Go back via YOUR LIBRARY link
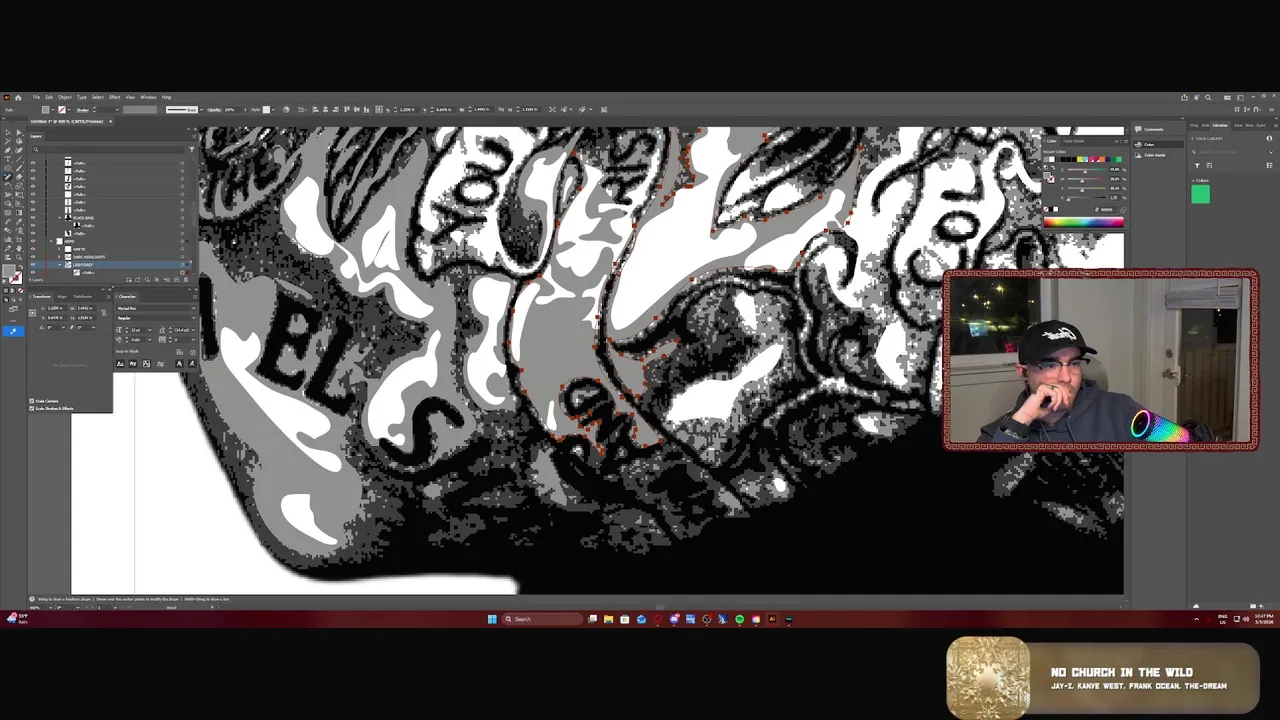The height and width of the screenshot is (720, 1280). click(1209, 138)
